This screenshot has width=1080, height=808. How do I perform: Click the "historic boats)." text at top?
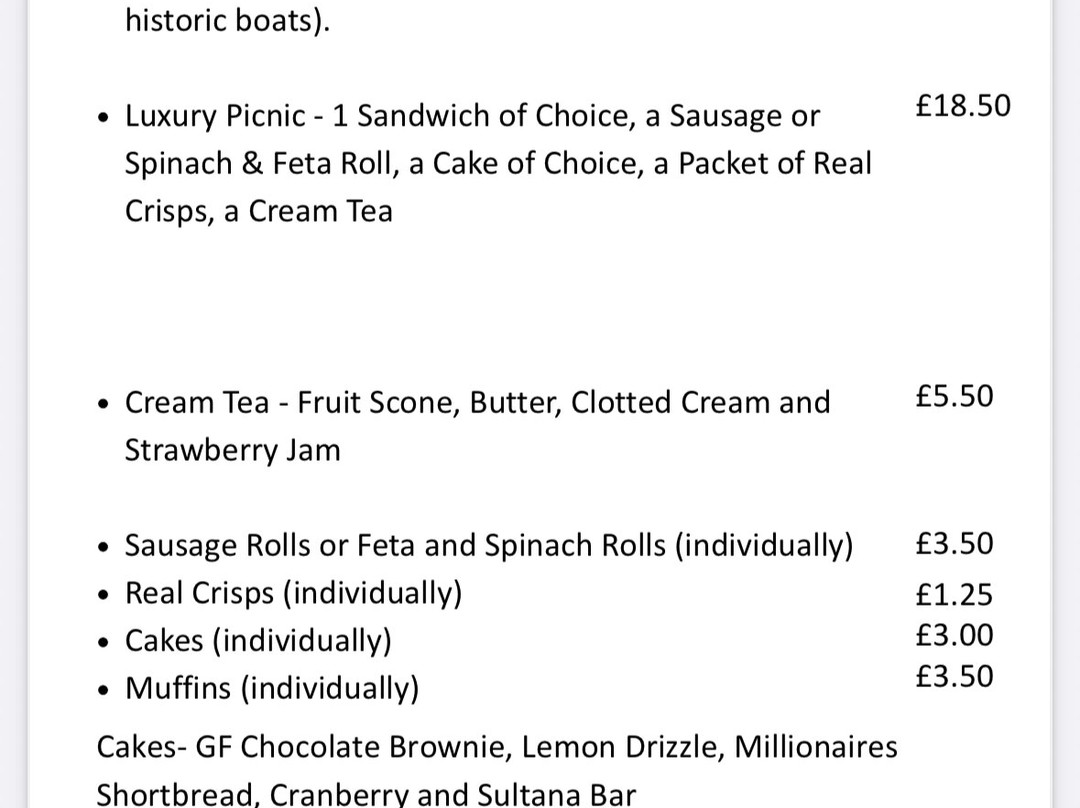[x=227, y=21]
